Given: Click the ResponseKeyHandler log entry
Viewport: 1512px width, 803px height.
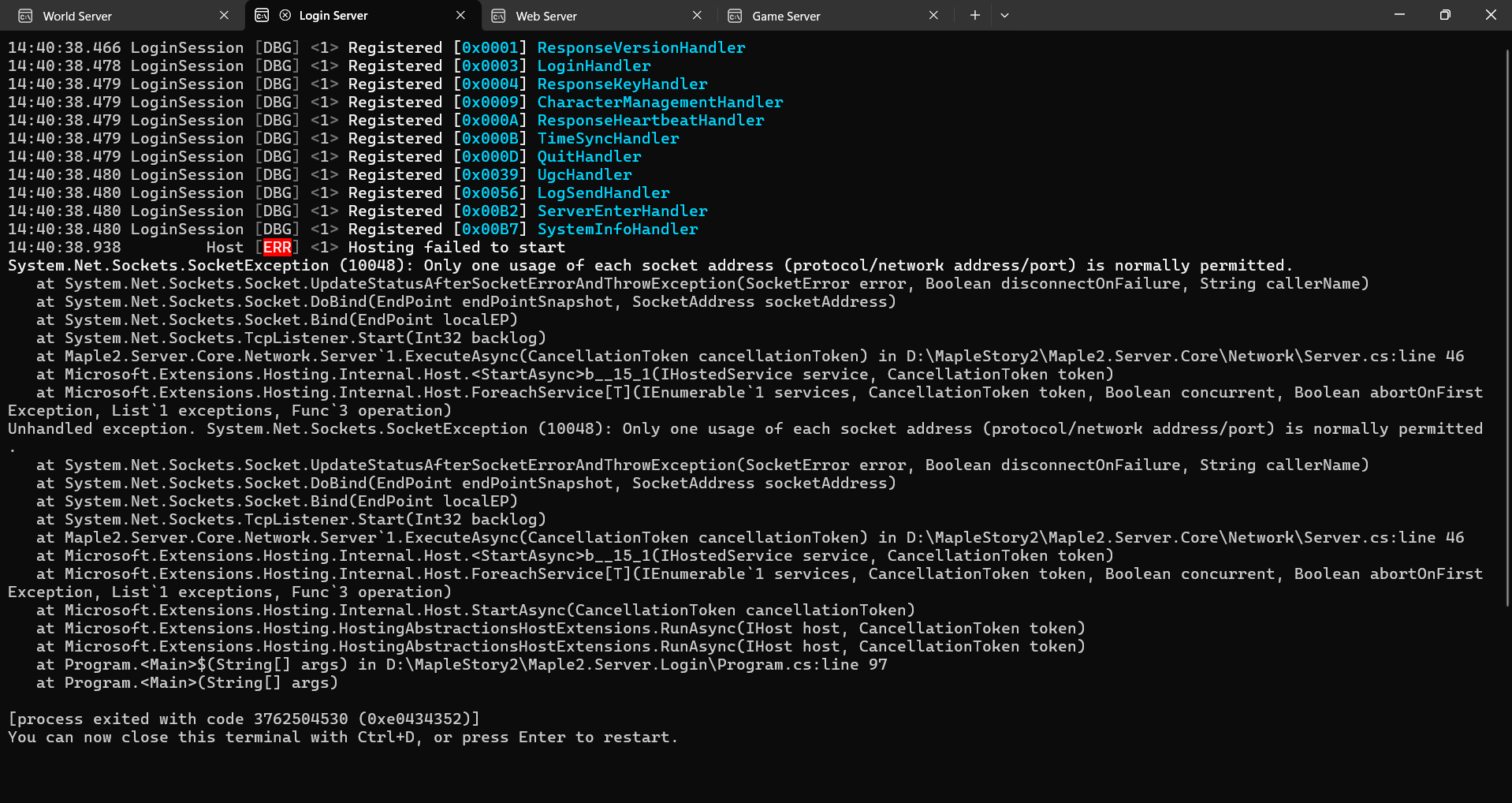Looking at the screenshot, I should click(622, 84).
